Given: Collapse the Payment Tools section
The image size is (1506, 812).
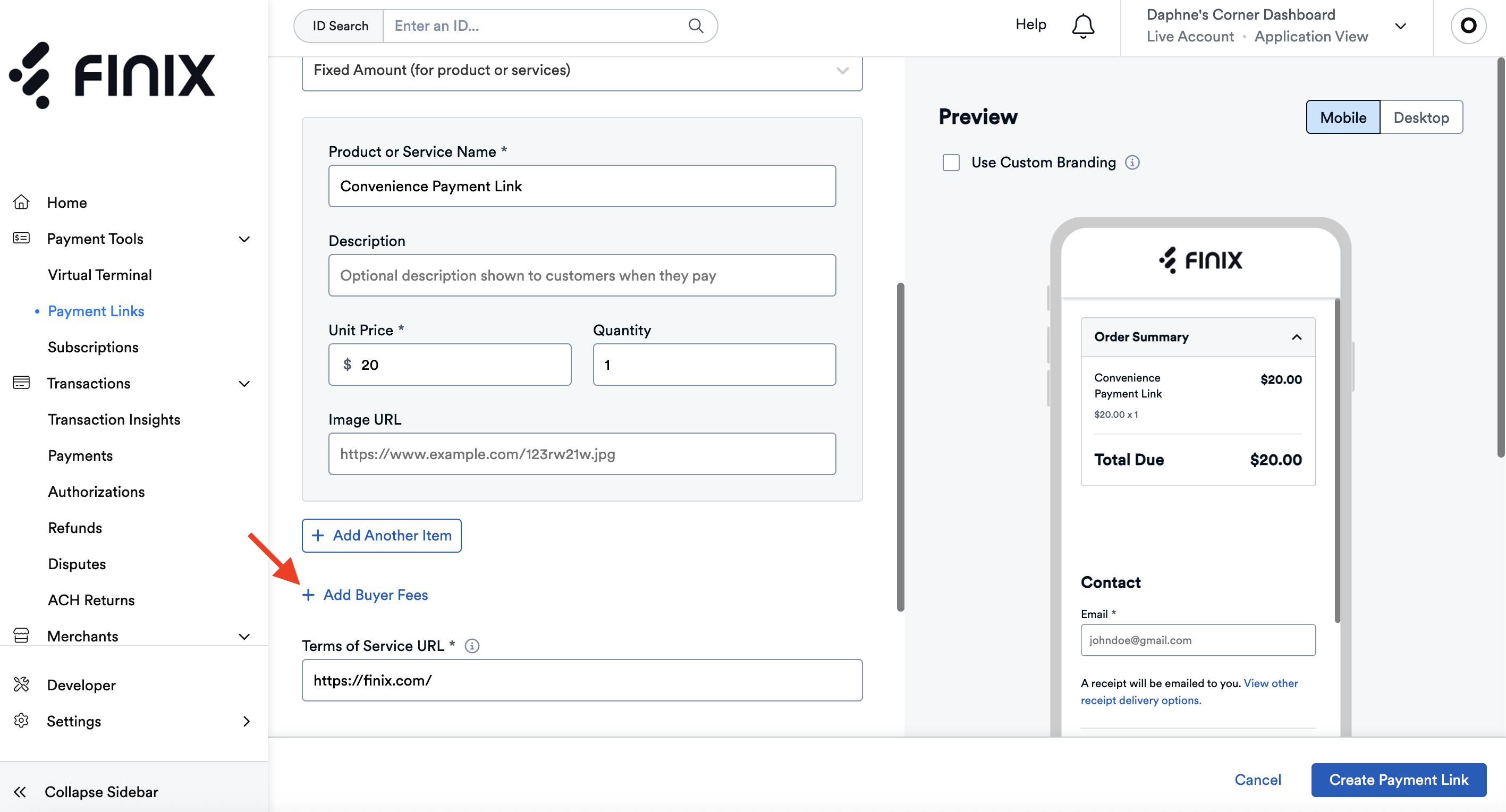Looking at the screenshot, I should (244, 239).
